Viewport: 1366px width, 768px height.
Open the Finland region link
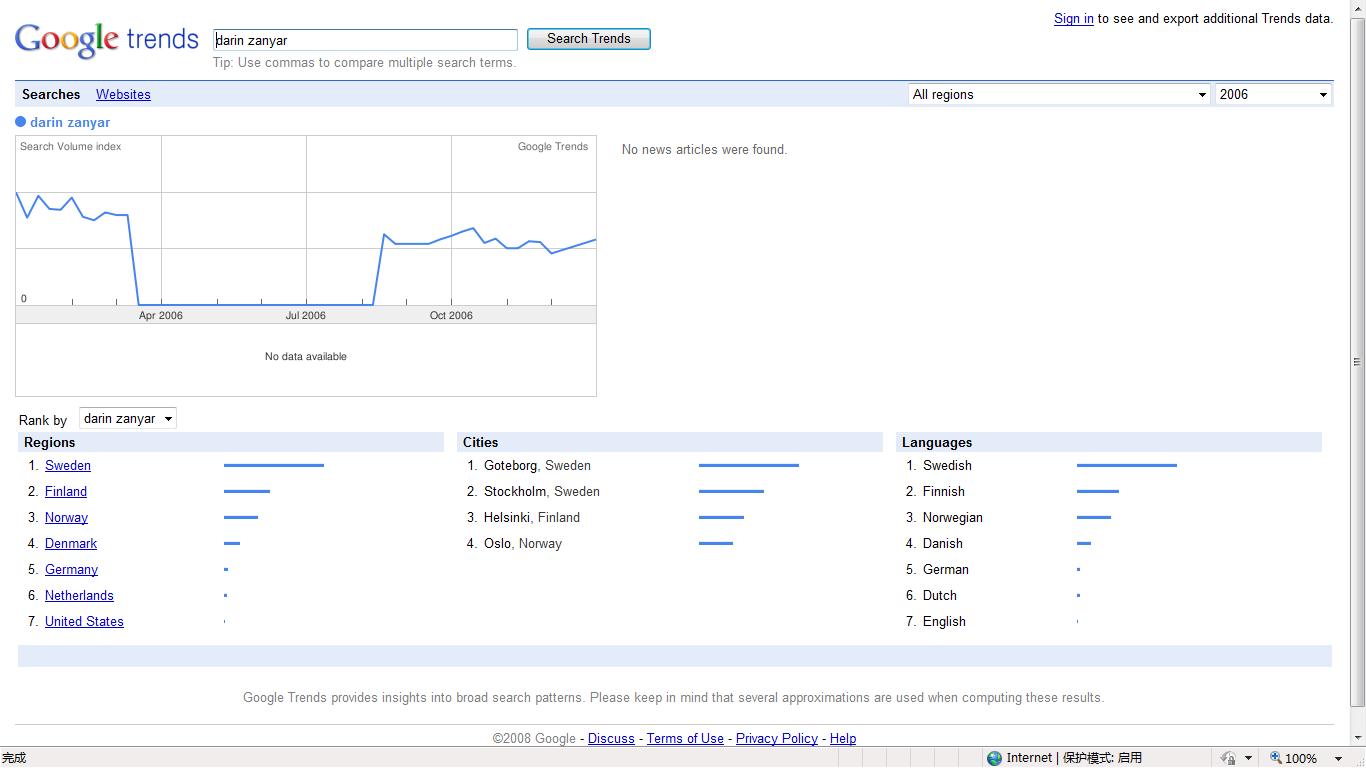tap(66, 491)
